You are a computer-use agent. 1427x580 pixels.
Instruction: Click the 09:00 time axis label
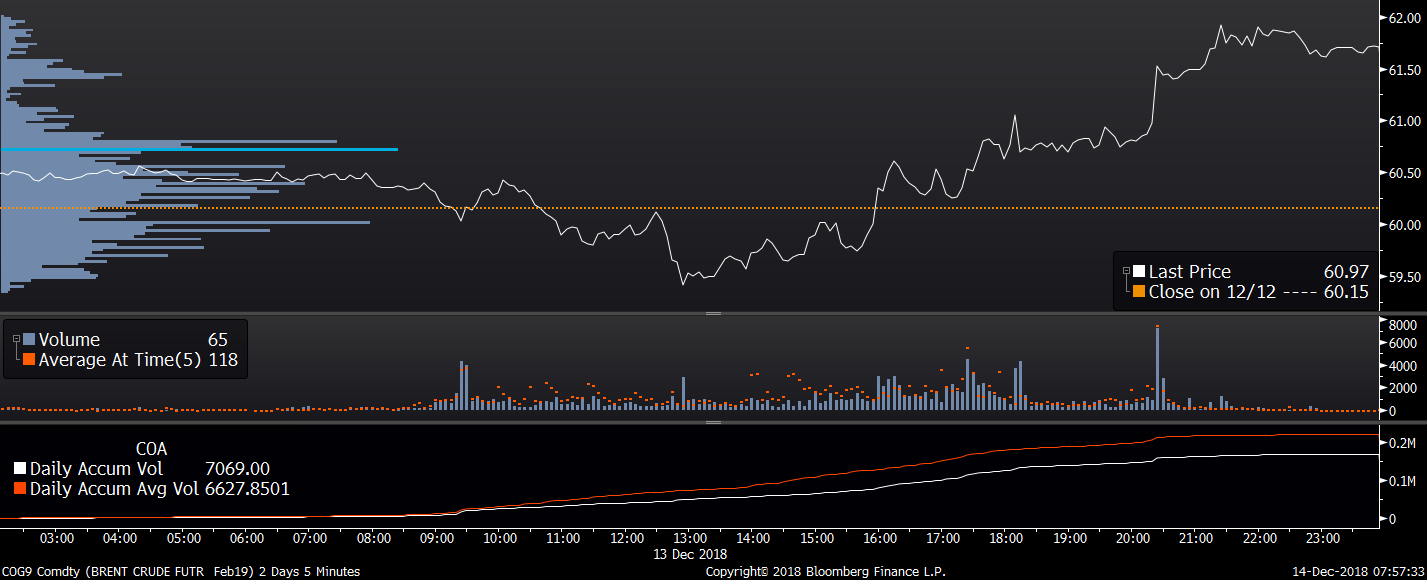tap(437, 538)
